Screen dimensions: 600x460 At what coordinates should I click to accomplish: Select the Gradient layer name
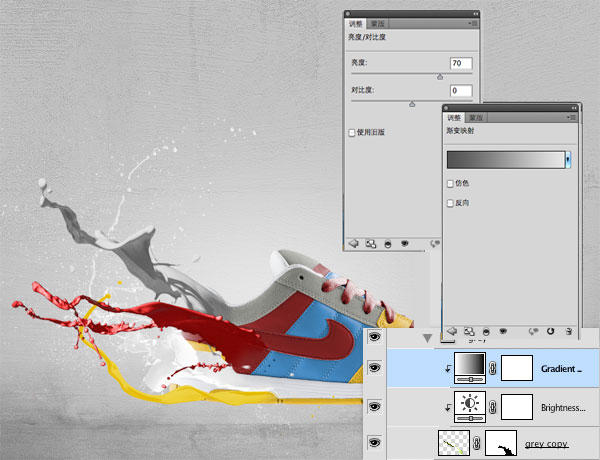coord(561,369)
